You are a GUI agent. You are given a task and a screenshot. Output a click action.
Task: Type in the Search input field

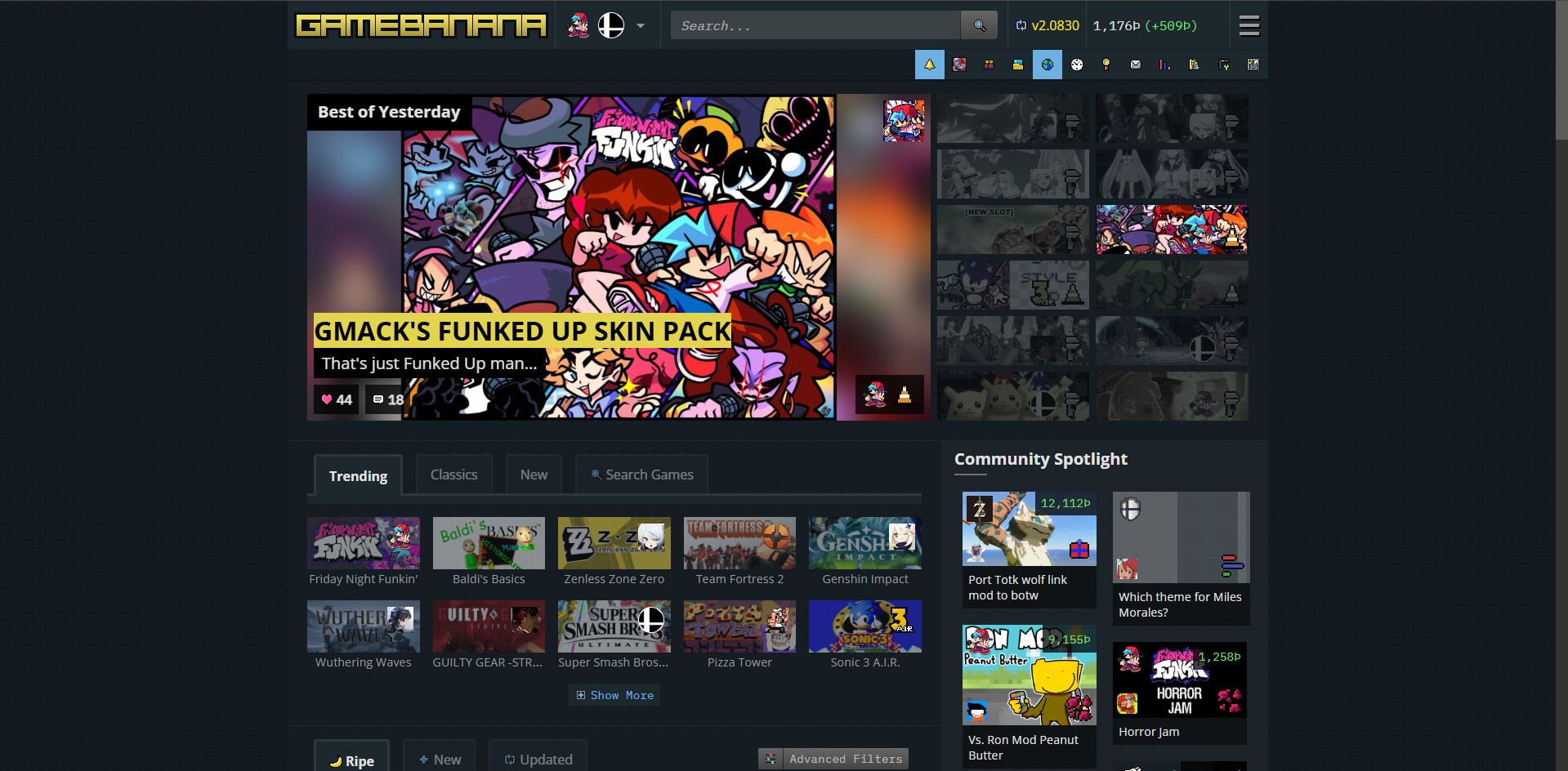tap(815, 25)
